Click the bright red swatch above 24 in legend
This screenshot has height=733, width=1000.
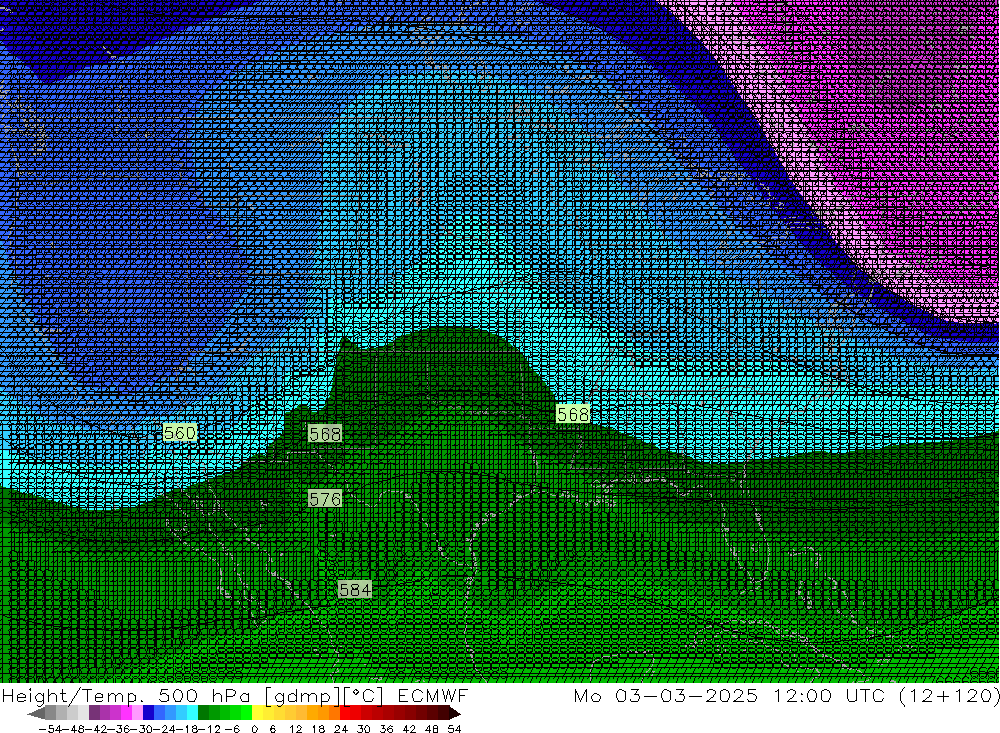coord(345,713)
